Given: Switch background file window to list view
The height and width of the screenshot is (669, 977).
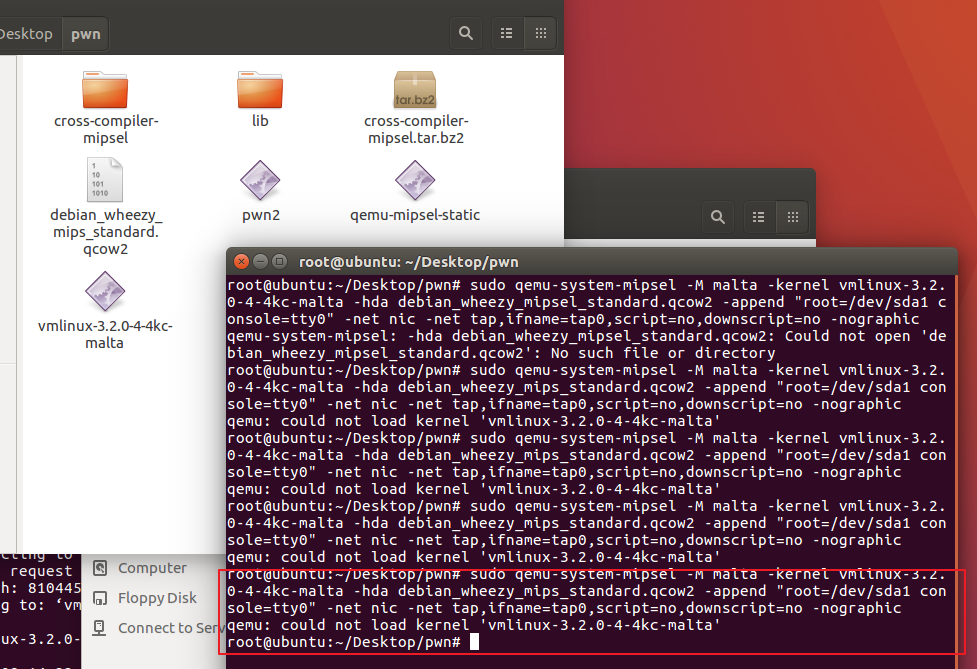Looking at the screenshot, I should coord(758,217).
